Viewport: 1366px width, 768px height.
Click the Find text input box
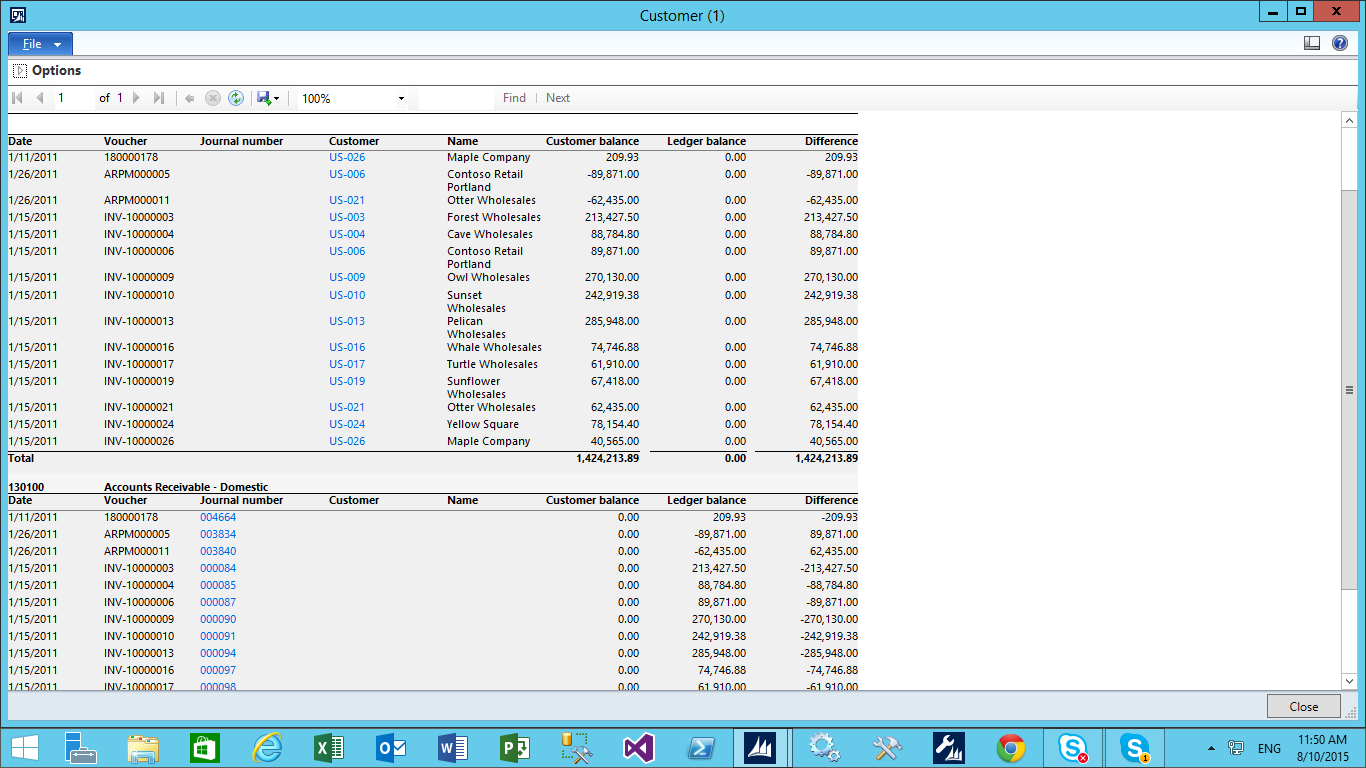pos(457,98)
